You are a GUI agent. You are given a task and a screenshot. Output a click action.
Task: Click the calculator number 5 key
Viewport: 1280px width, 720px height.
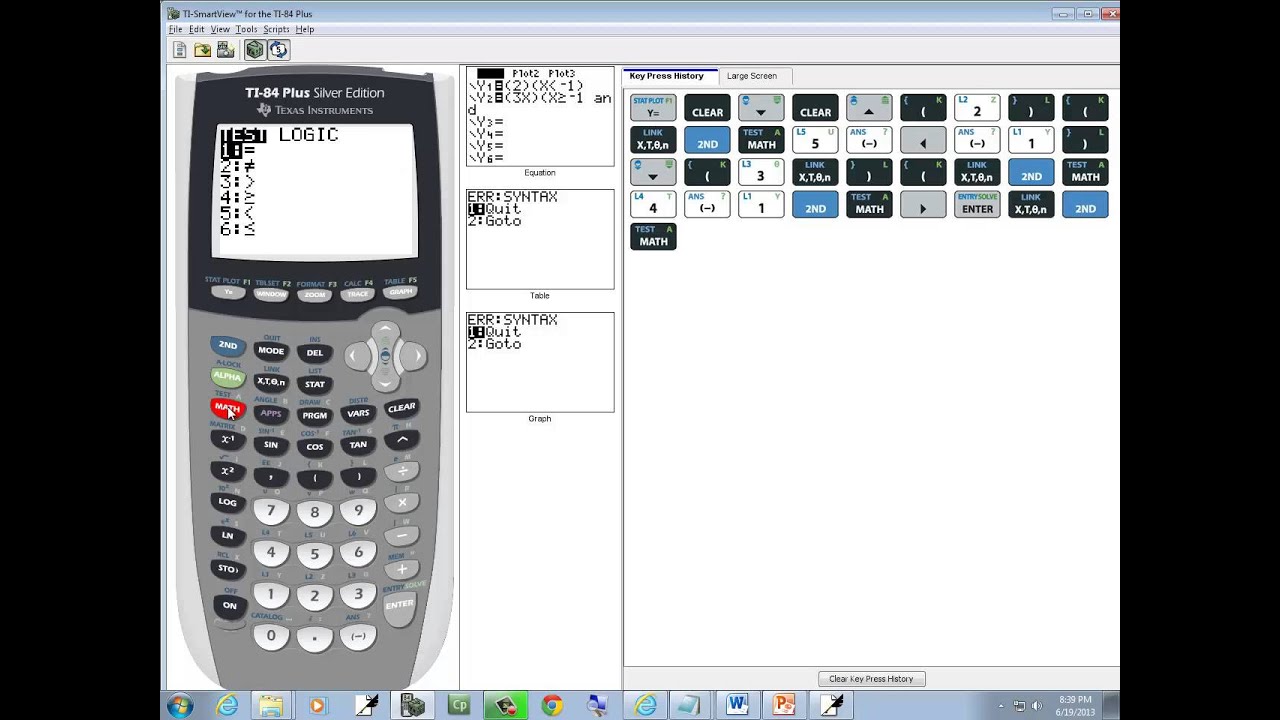[315, 554]
